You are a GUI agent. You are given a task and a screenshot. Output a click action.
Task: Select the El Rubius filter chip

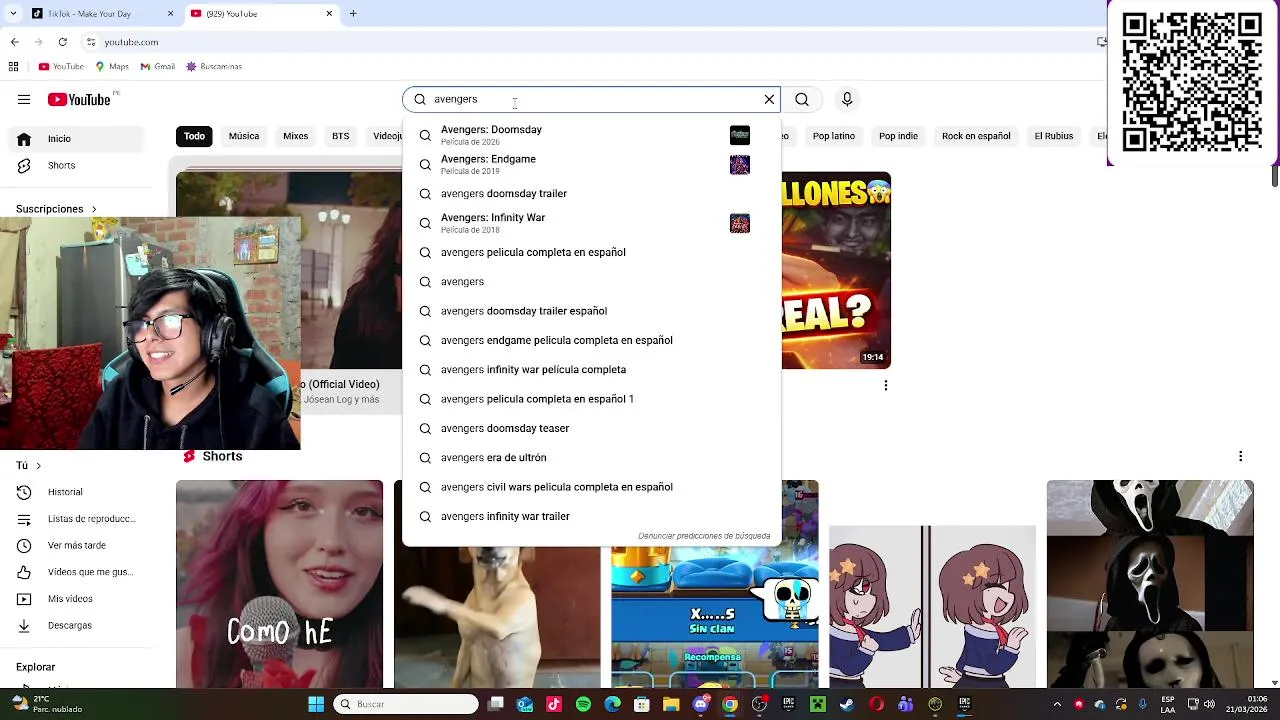click(x=1053, y=136)
